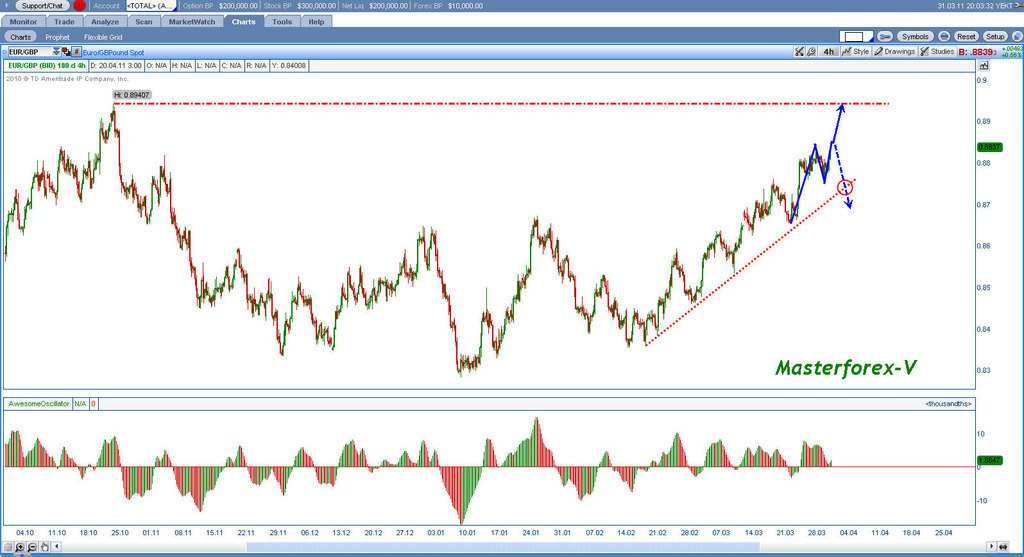Screen dimensions: 1024x557
Task: Click the scroll right arrow
Action: click(x=991, y=547)
